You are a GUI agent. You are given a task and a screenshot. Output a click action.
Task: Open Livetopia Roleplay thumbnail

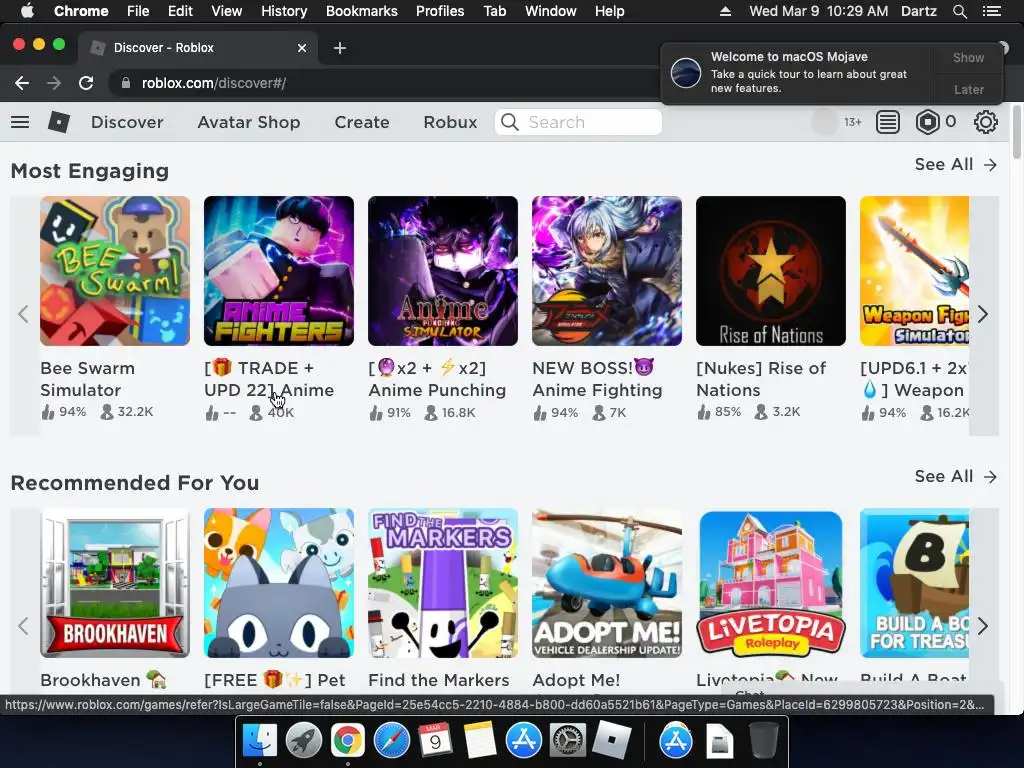tap(771, 583)
